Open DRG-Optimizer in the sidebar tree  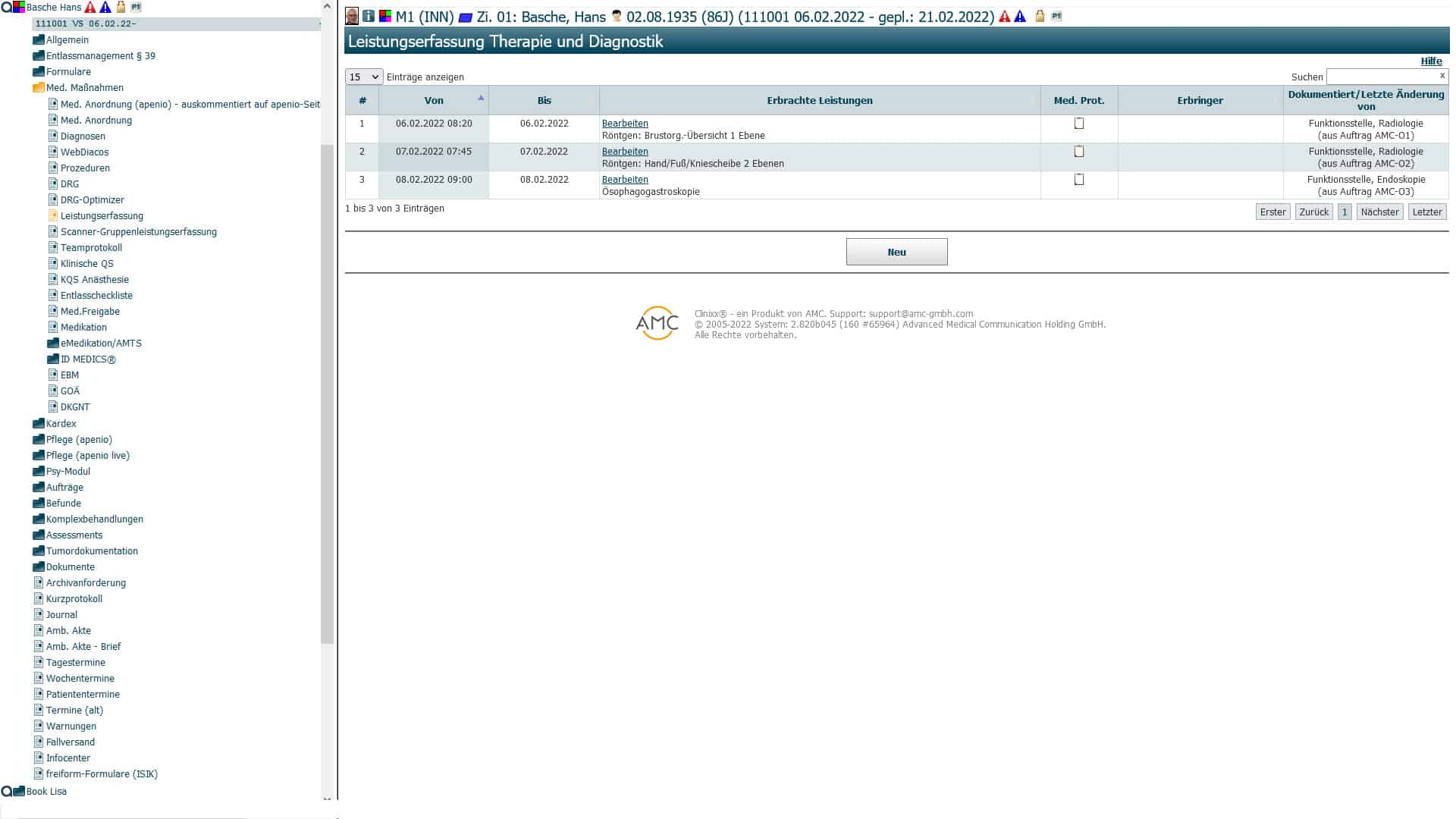(92, 200)
